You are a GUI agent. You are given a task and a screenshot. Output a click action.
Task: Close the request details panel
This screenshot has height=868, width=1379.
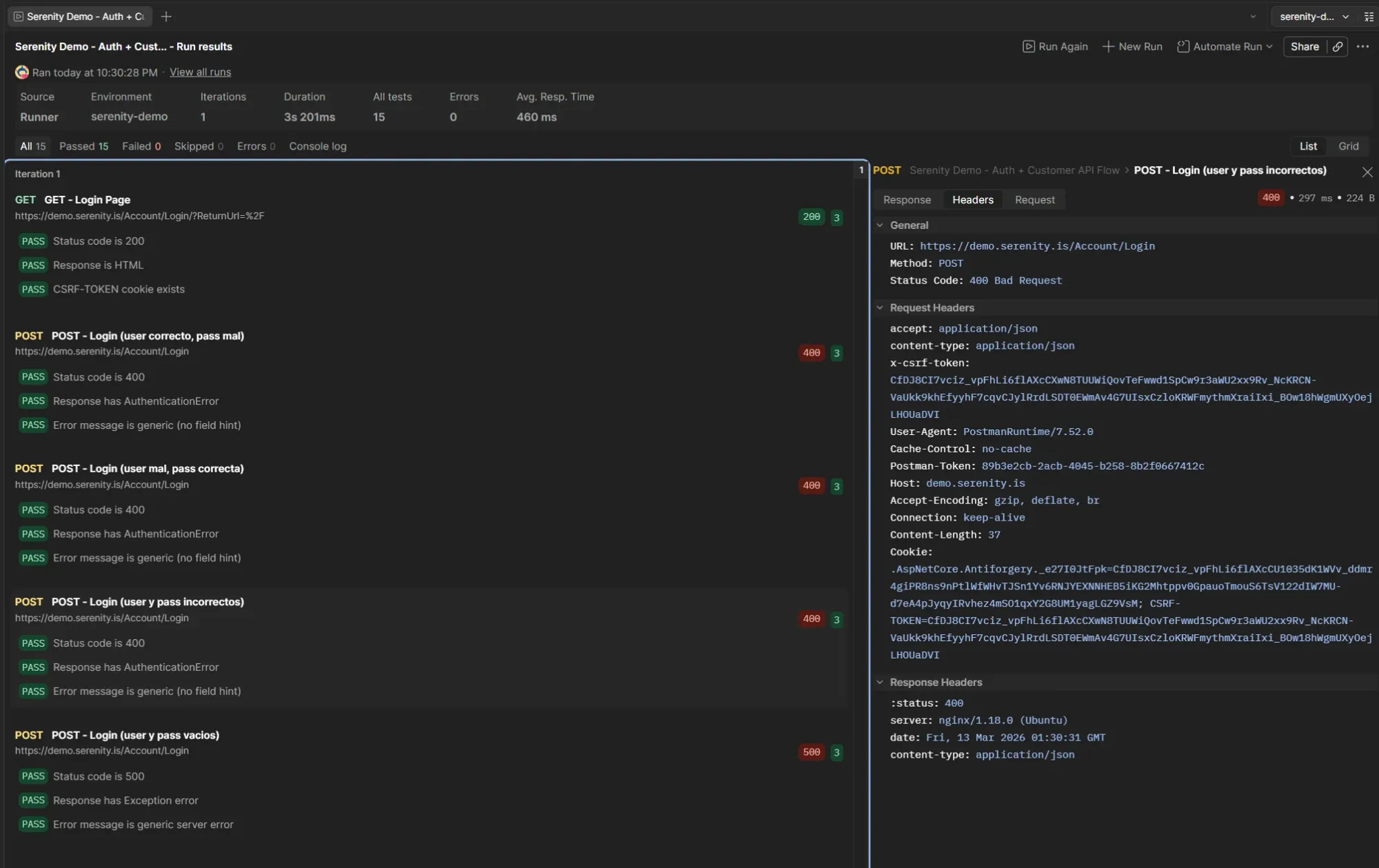coord(1367,172)
